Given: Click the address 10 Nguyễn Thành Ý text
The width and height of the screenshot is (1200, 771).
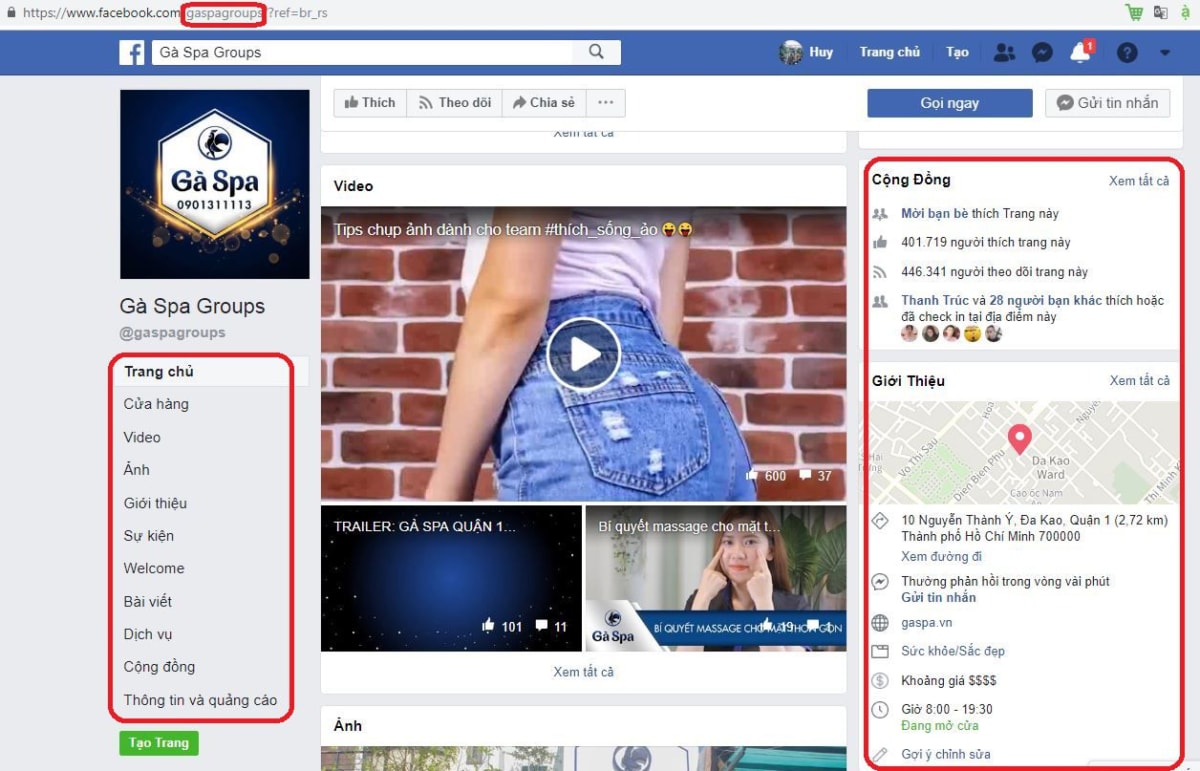Looking at the screenshot, I should tap(1034, 528).
